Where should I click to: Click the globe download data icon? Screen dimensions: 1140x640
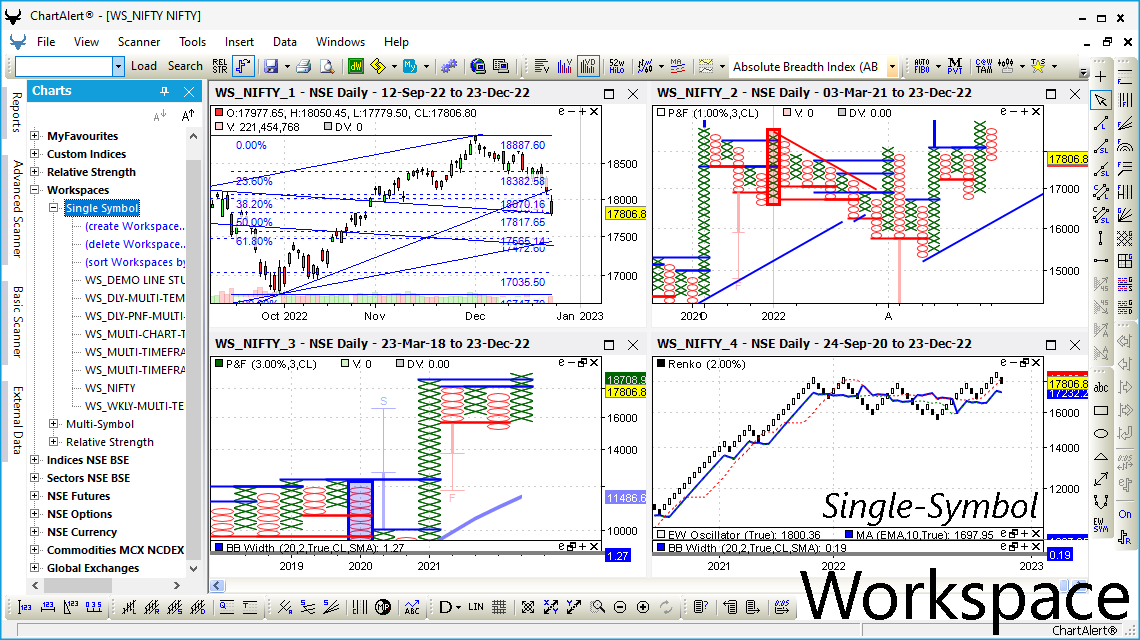478,66
